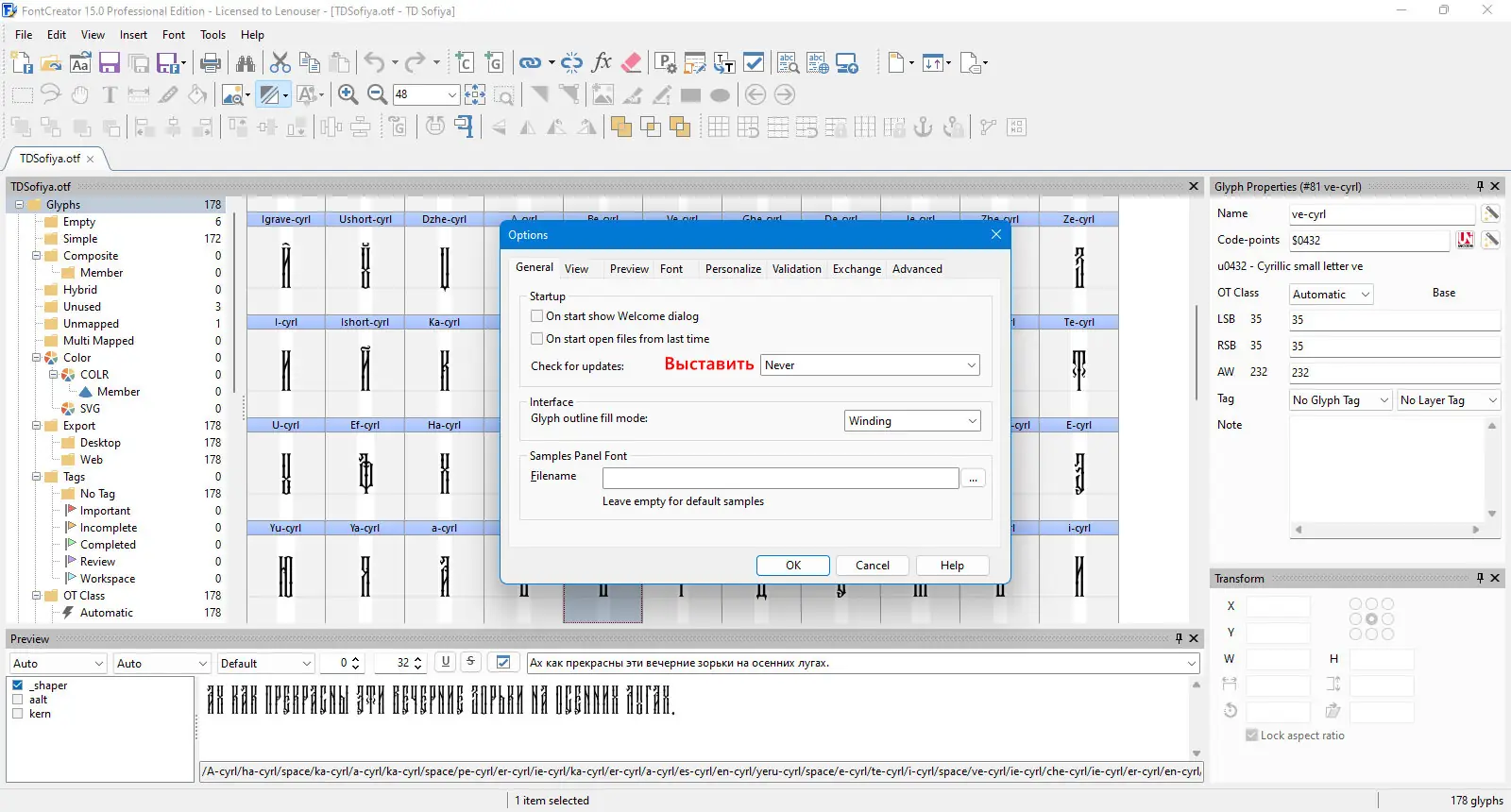Click the pink Eraser icon
The width and height of the screenshot is (1511, 812).
pos(632,63)
